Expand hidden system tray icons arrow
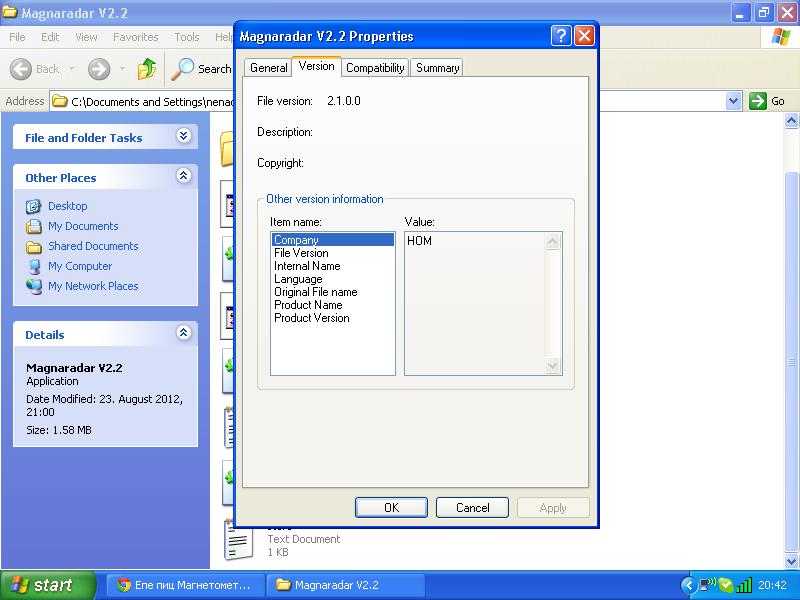 [x=688, y=585]
